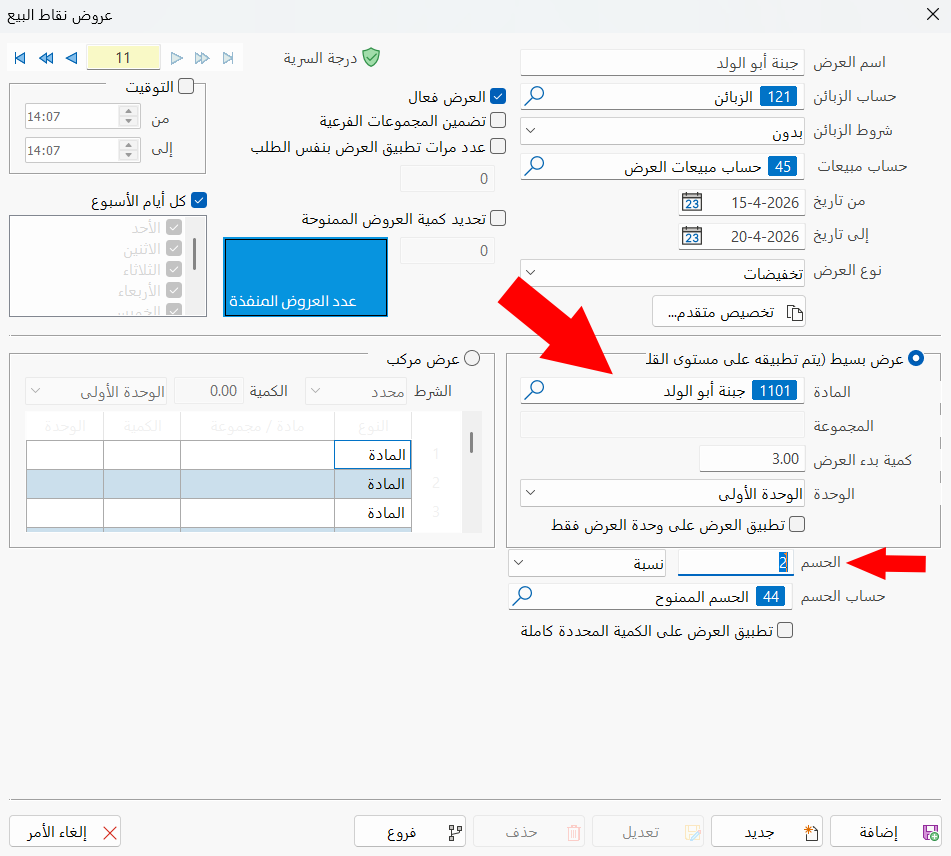Open calendar for the to-date 20-4-2026
Viewport: 951px width, 856px height.
(692, 236)
